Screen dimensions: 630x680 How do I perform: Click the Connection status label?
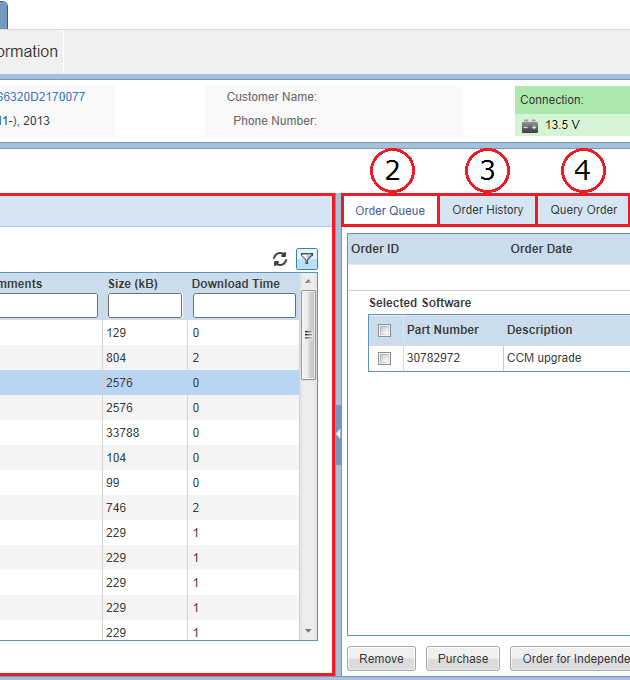552,100
